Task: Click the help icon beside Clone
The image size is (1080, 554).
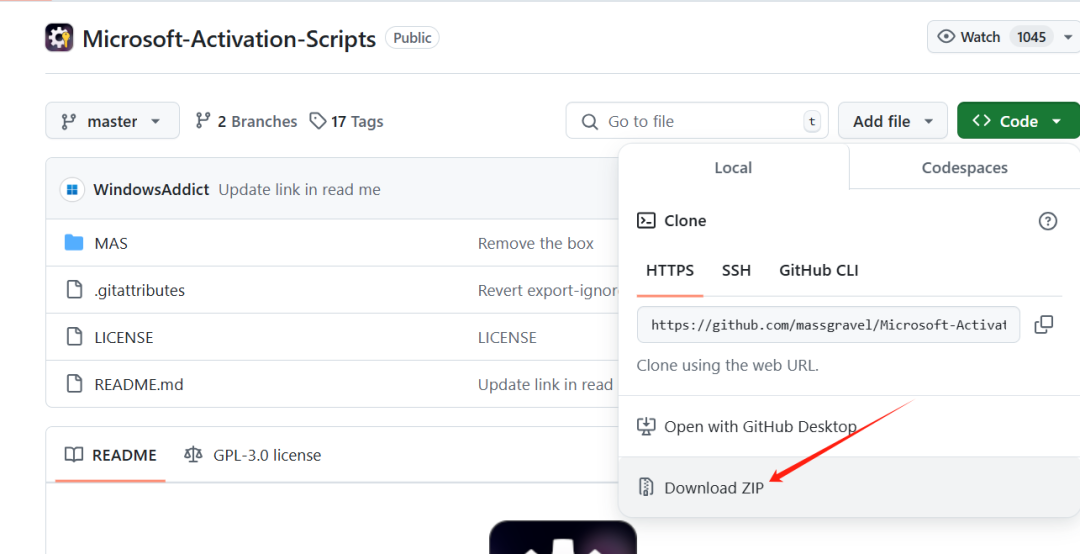Action: pyautogui.click(x=1047, y=221)
